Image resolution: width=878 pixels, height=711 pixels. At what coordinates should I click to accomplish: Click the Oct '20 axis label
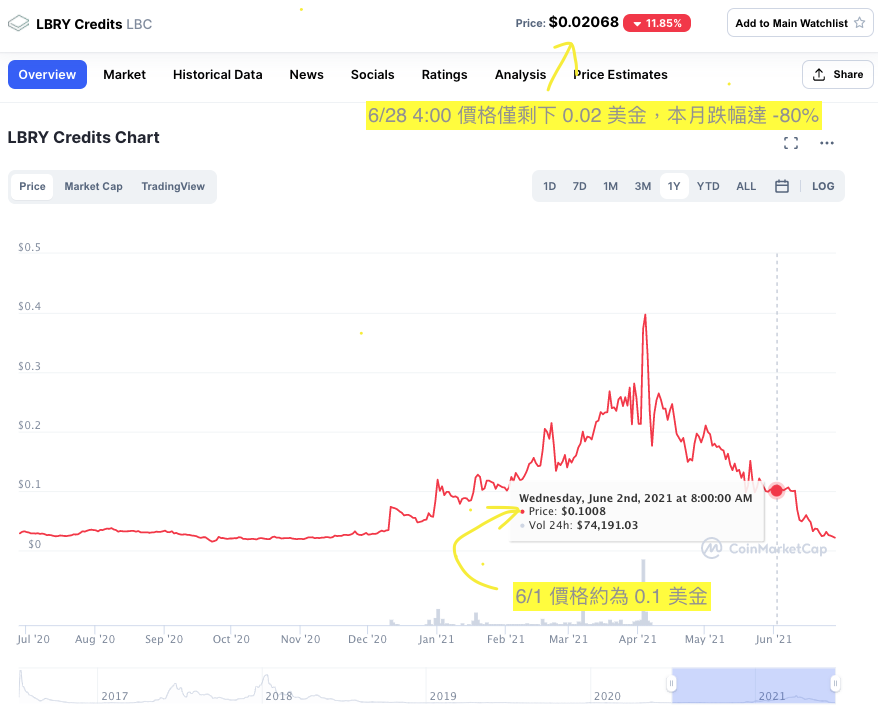231,639
